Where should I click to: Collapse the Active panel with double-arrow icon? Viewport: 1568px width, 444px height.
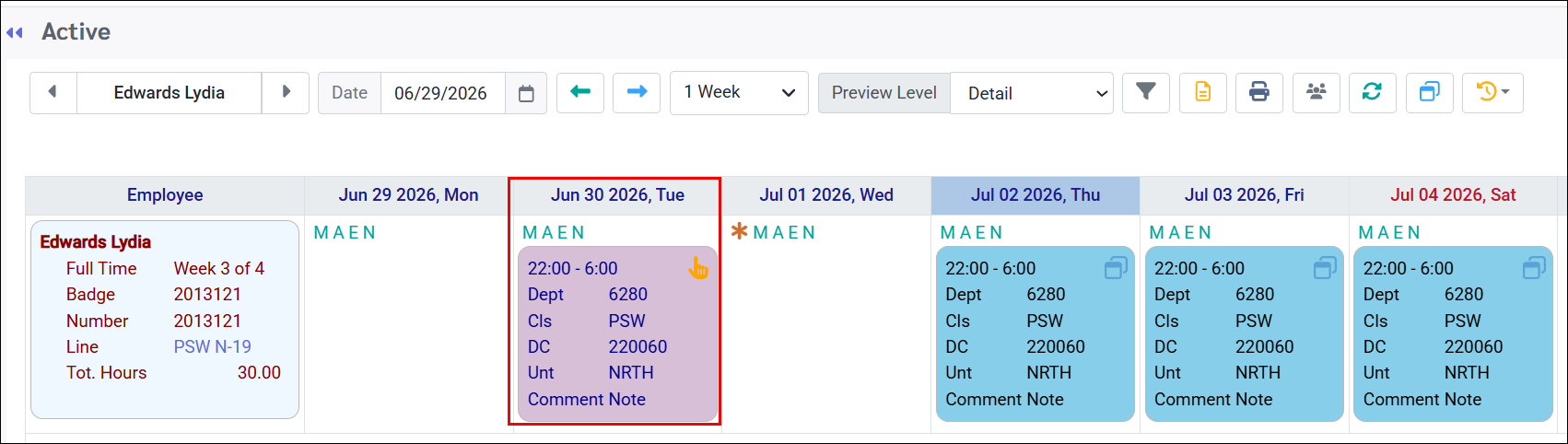point(15,32)
